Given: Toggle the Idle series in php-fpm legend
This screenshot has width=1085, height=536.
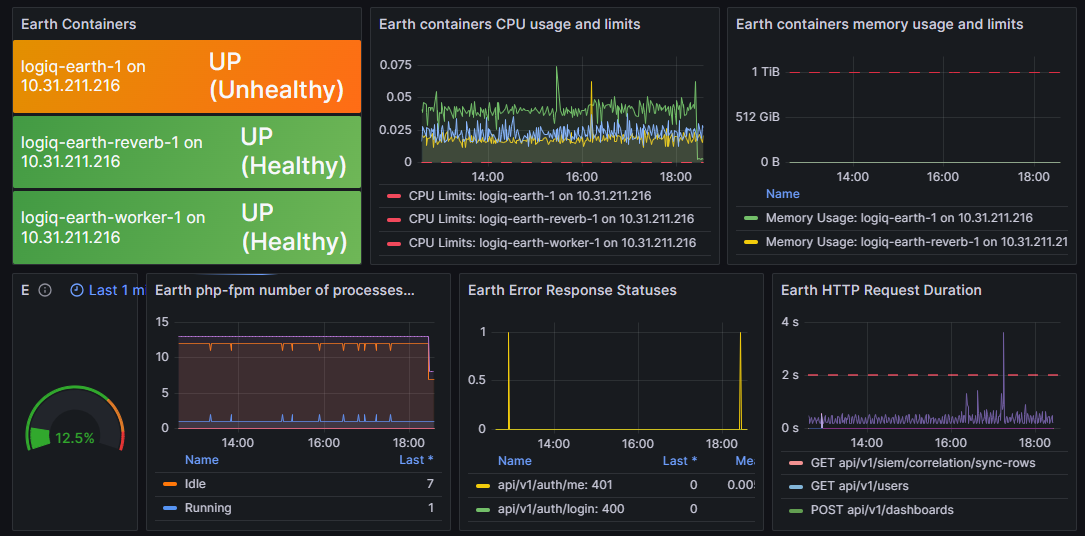Looking at the screenshot, I should click(197, 484).
